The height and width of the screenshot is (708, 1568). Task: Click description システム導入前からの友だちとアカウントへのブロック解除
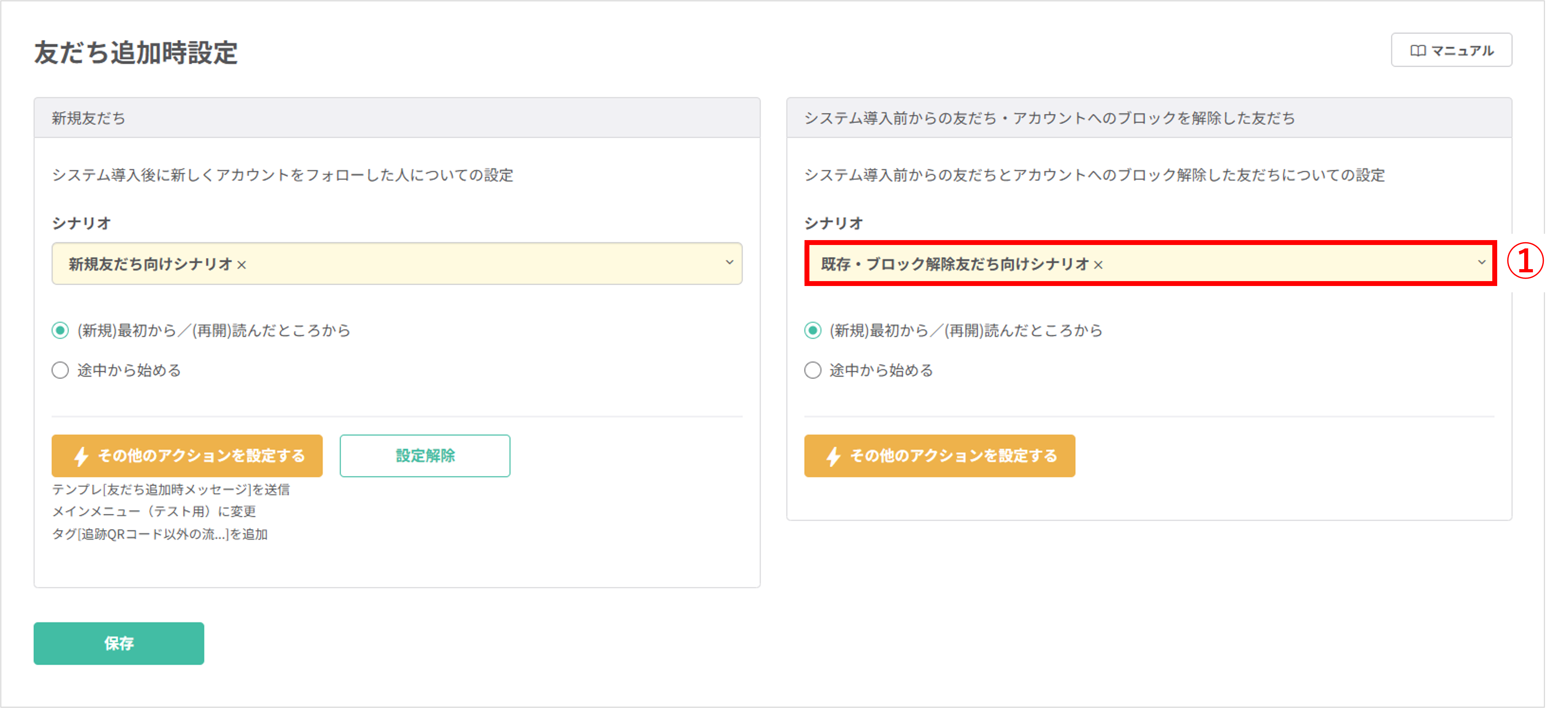(x=1094, y=175)
